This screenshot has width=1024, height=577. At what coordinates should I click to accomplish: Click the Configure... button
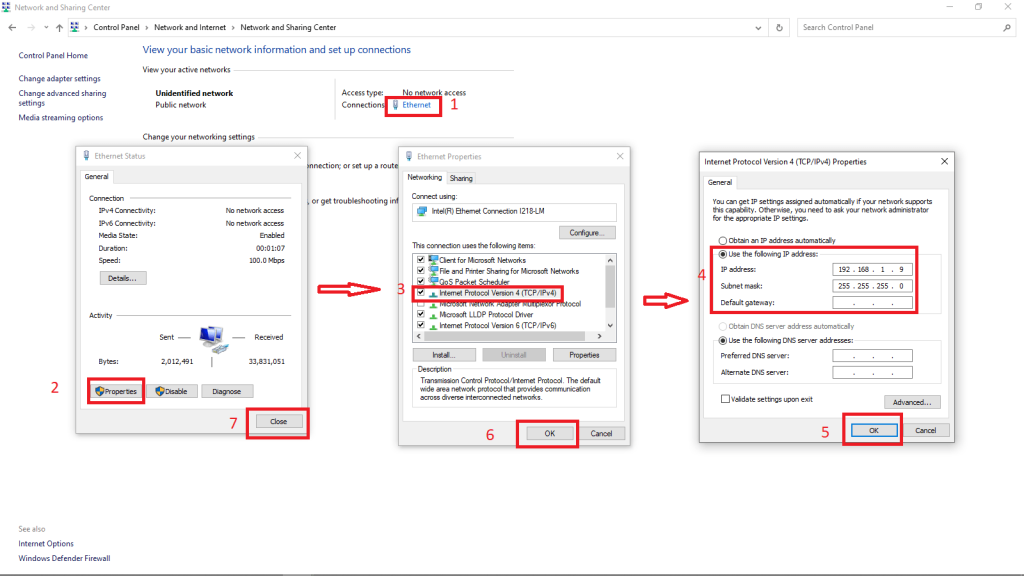pos(587,232)
